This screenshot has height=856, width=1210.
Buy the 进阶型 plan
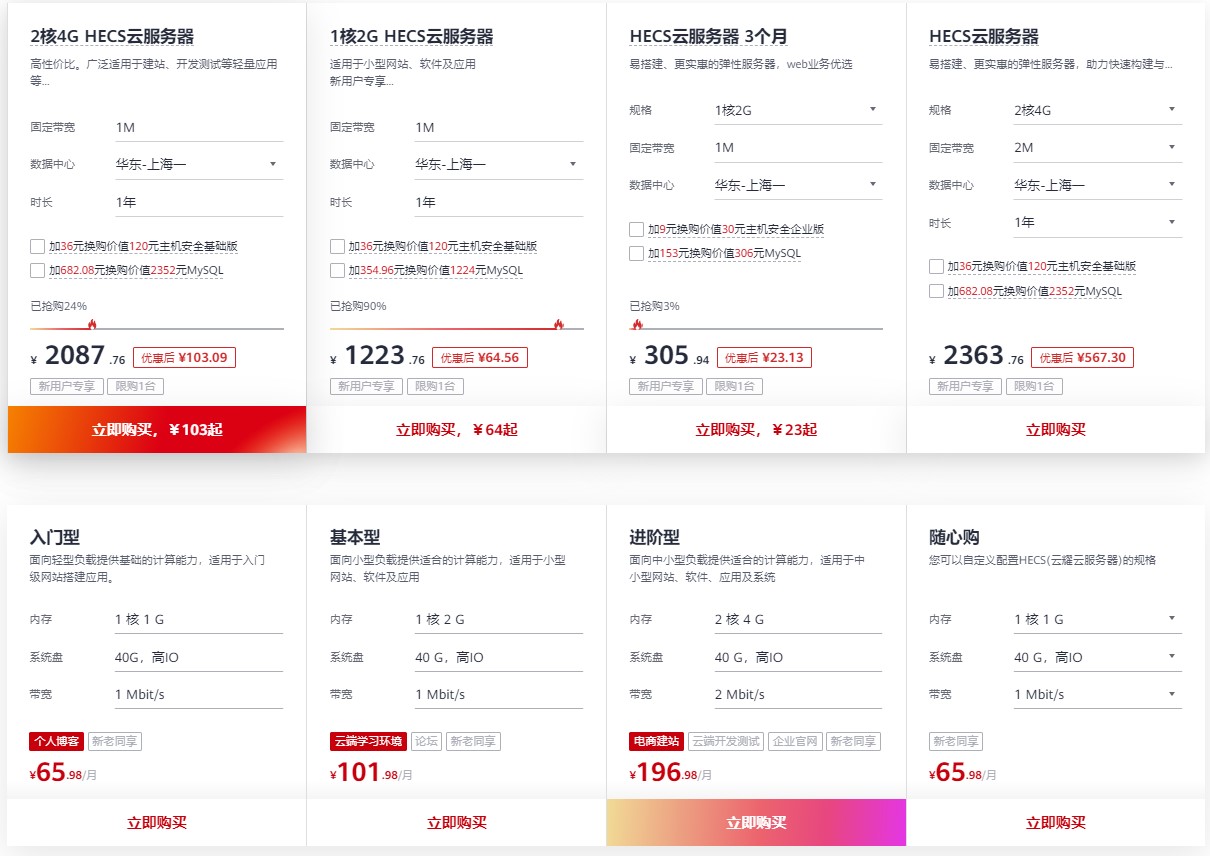[756, 823]
